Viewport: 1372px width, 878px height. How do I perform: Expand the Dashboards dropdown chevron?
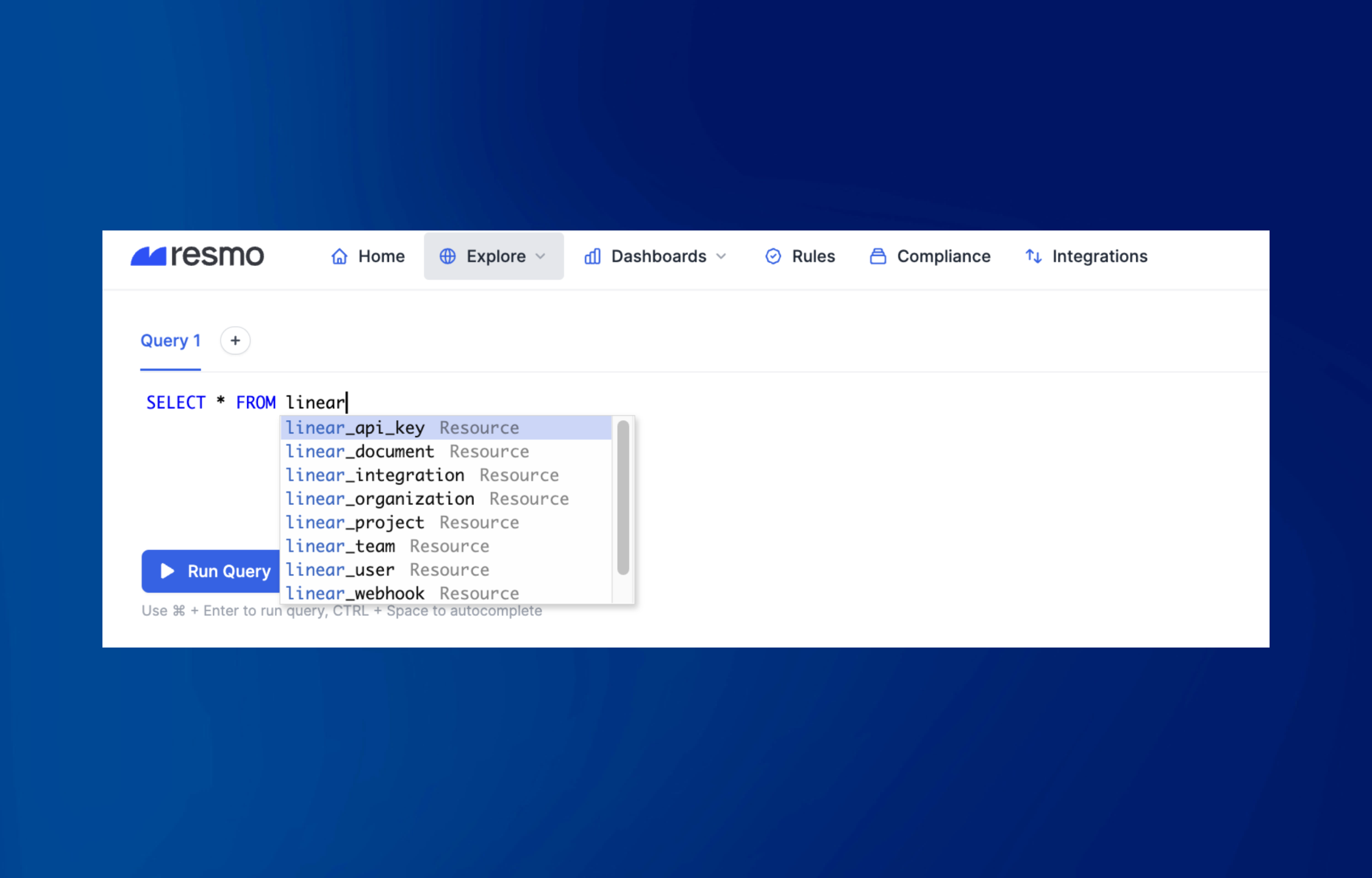pos(721,256)
